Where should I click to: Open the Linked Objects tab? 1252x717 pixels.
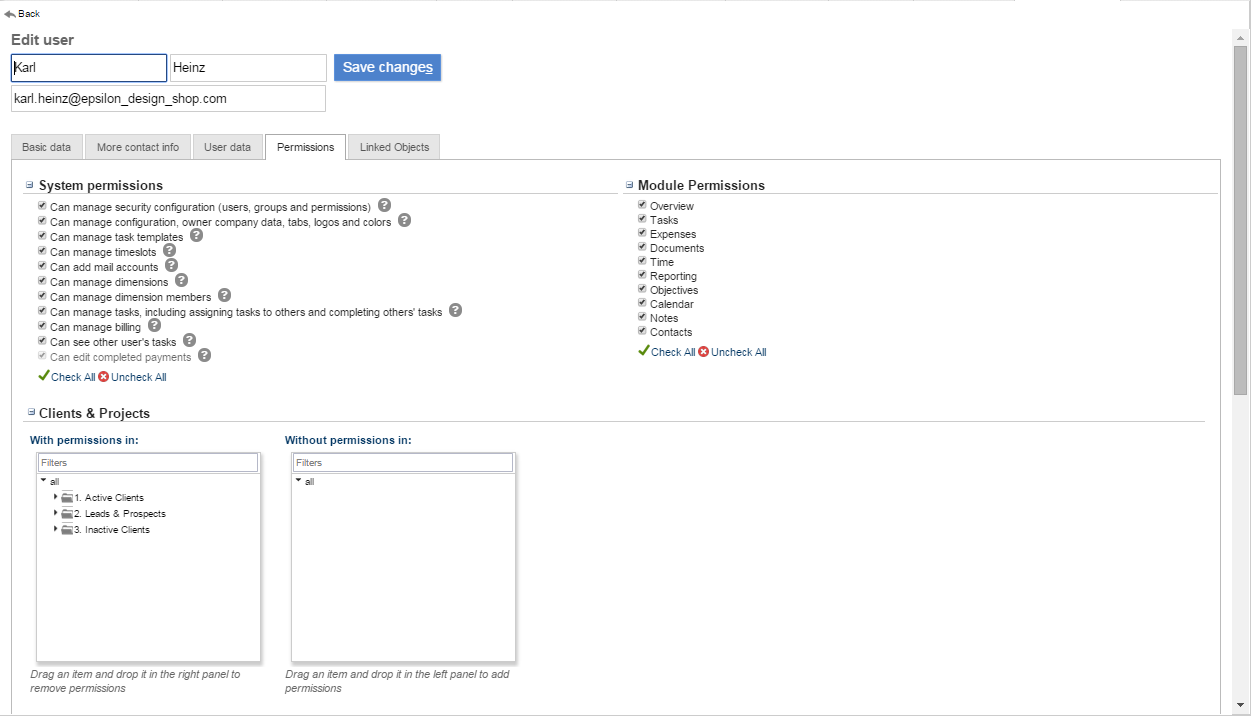394,147
